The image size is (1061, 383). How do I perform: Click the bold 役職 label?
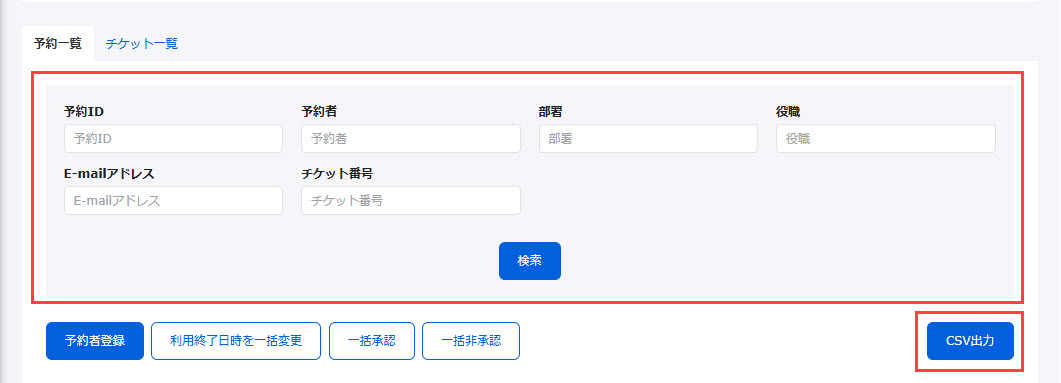(788, 112)
